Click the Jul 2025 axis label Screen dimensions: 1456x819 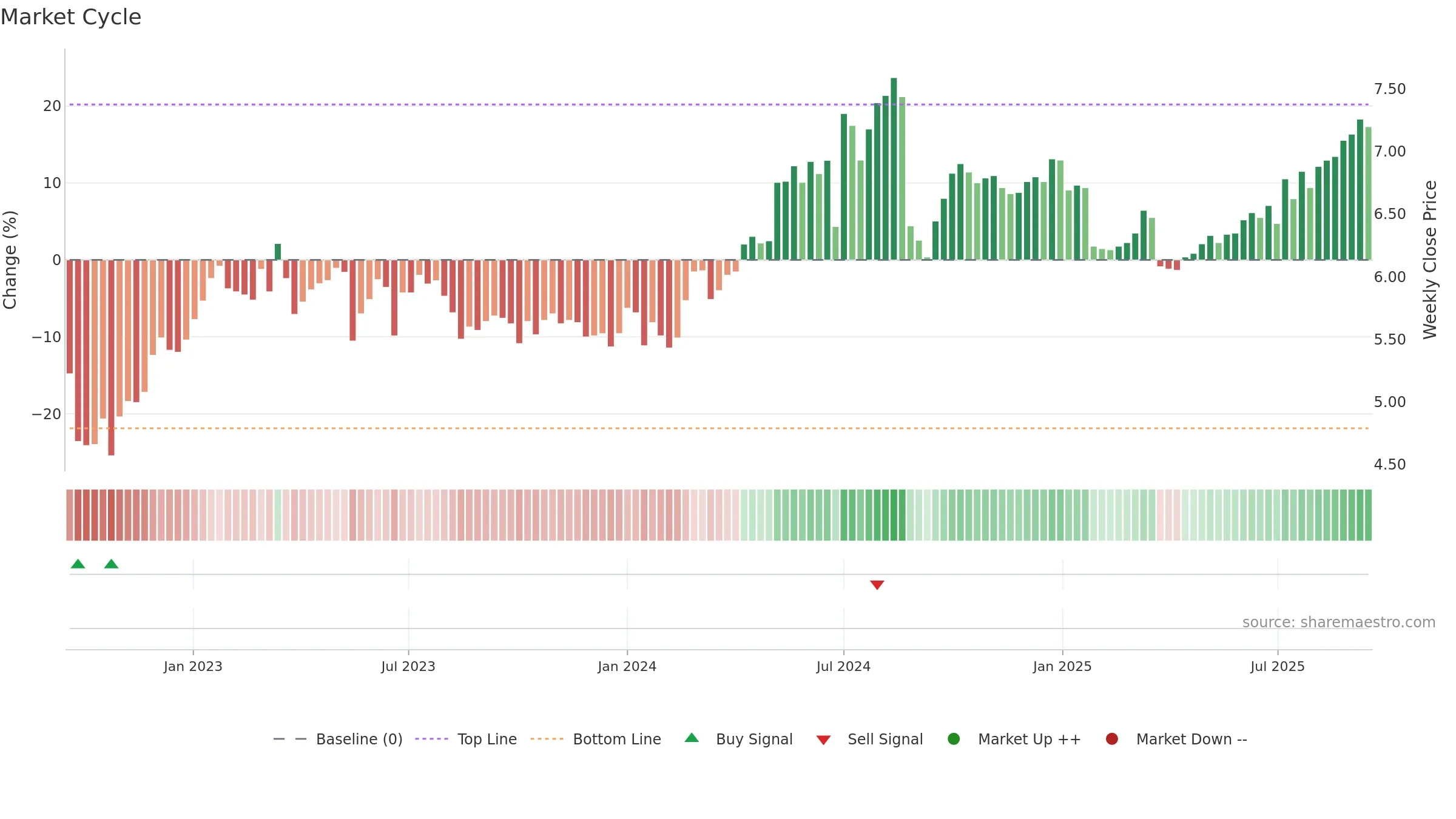[x=1277, y=667]
